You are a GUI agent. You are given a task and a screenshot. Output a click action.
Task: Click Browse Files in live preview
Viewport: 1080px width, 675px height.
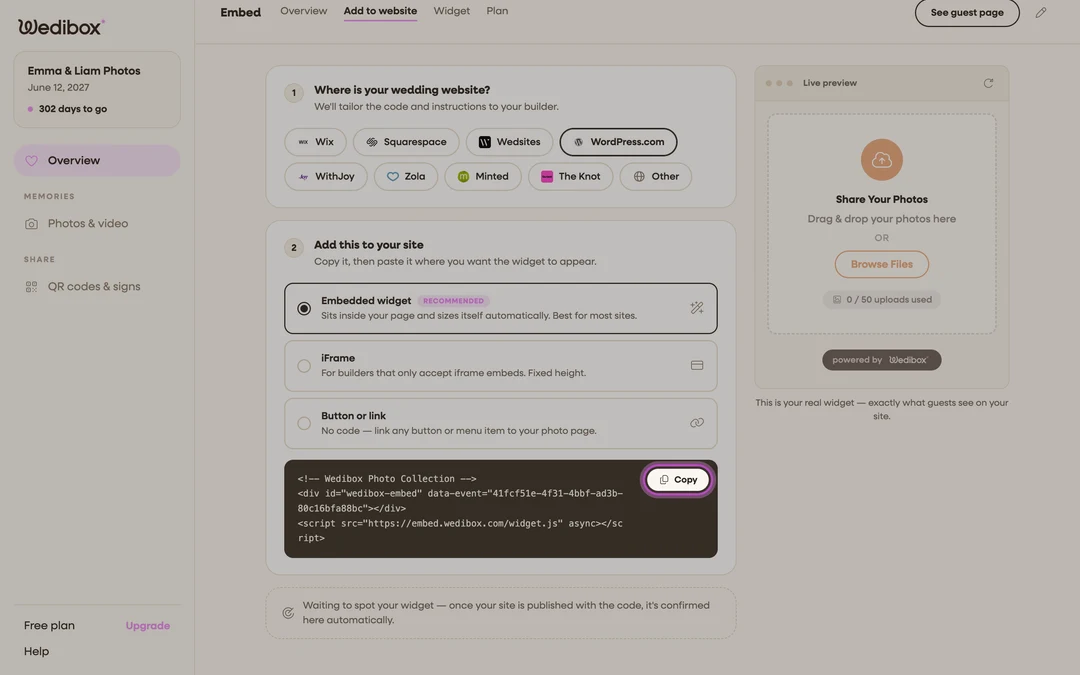[x=881, y=264]
